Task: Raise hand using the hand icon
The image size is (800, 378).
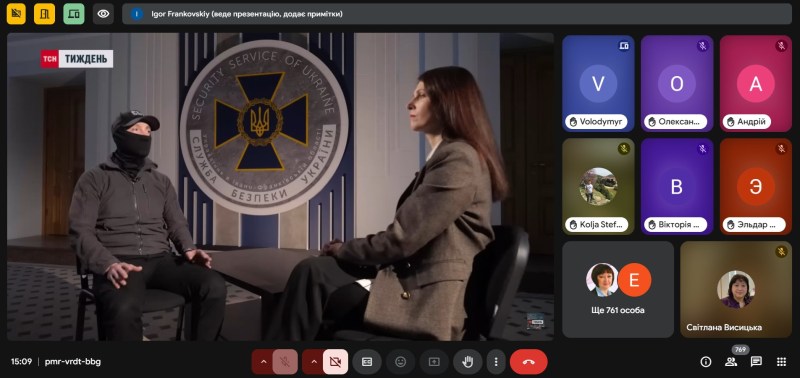Action: [467, 362]
